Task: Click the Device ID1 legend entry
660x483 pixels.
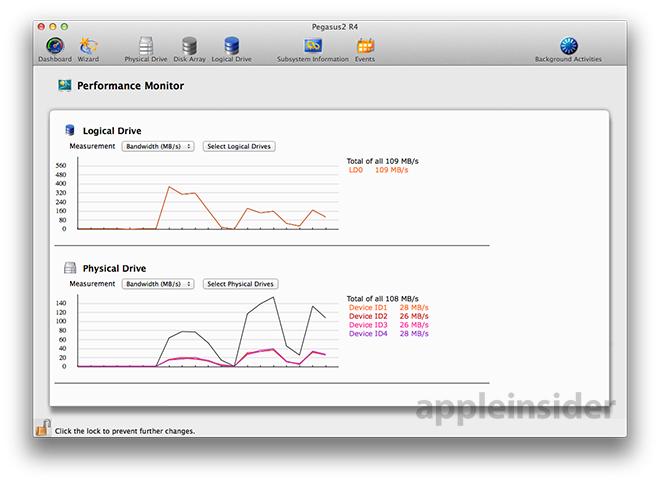Action: pyautogui.click(x=389, y=307)
